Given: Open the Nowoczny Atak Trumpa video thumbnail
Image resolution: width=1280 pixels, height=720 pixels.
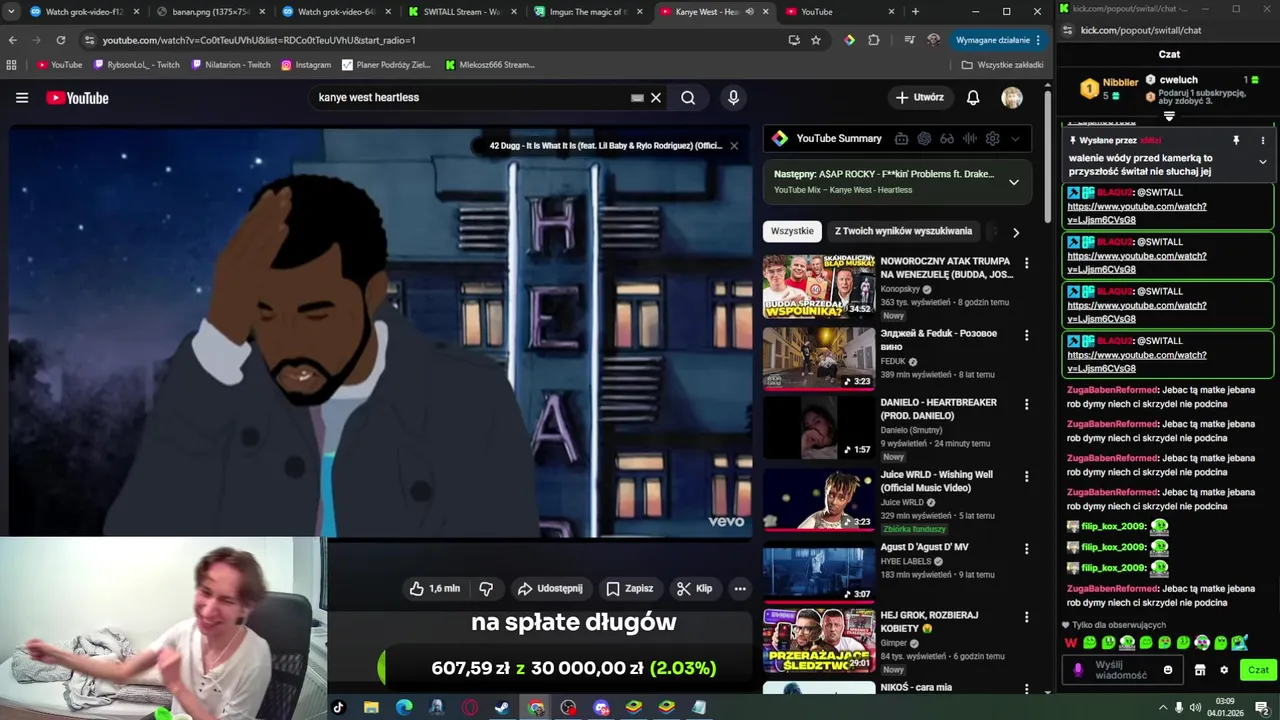Looking at the screenshot, I should [819, 287].
